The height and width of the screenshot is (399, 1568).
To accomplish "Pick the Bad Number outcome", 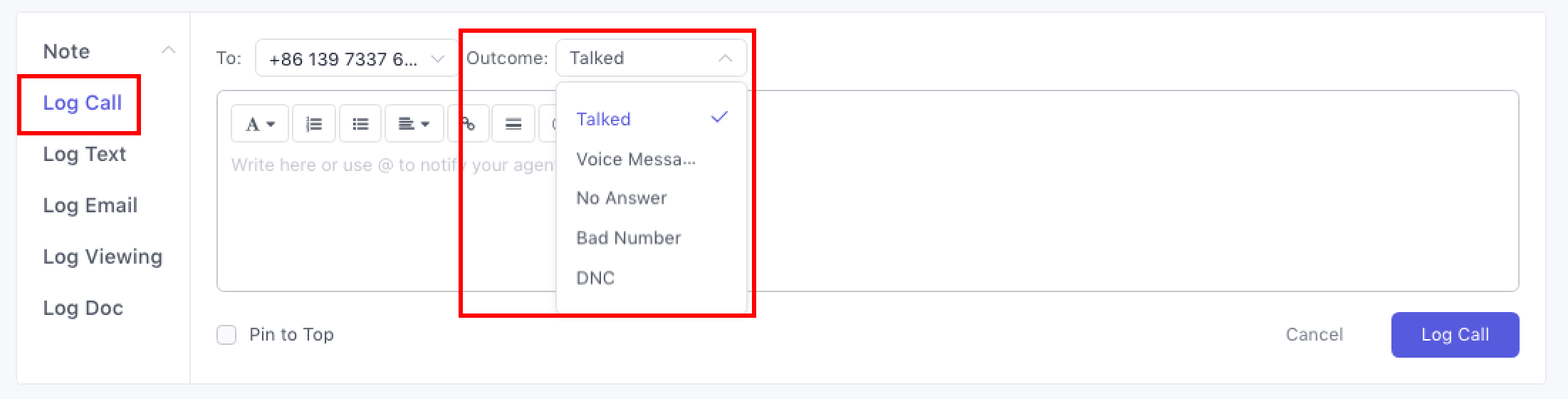I will click(x=628, y=238).
